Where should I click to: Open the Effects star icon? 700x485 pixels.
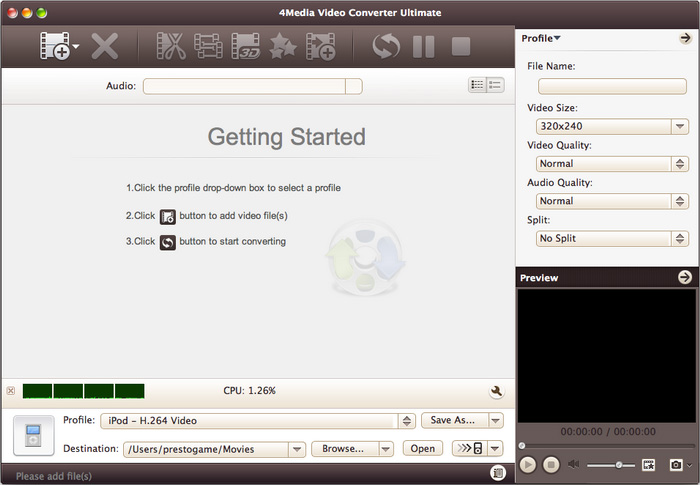283,46
